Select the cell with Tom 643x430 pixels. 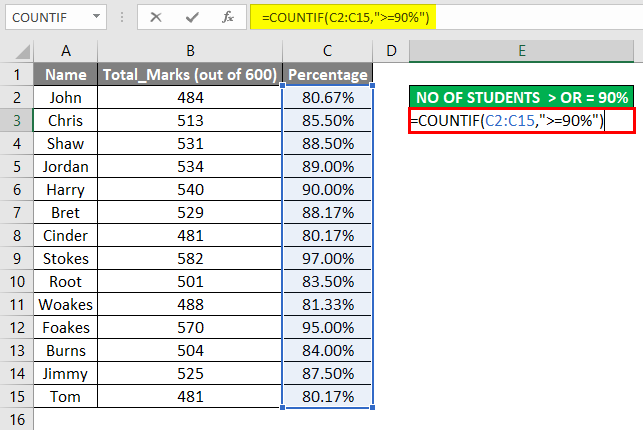point(66,396)
